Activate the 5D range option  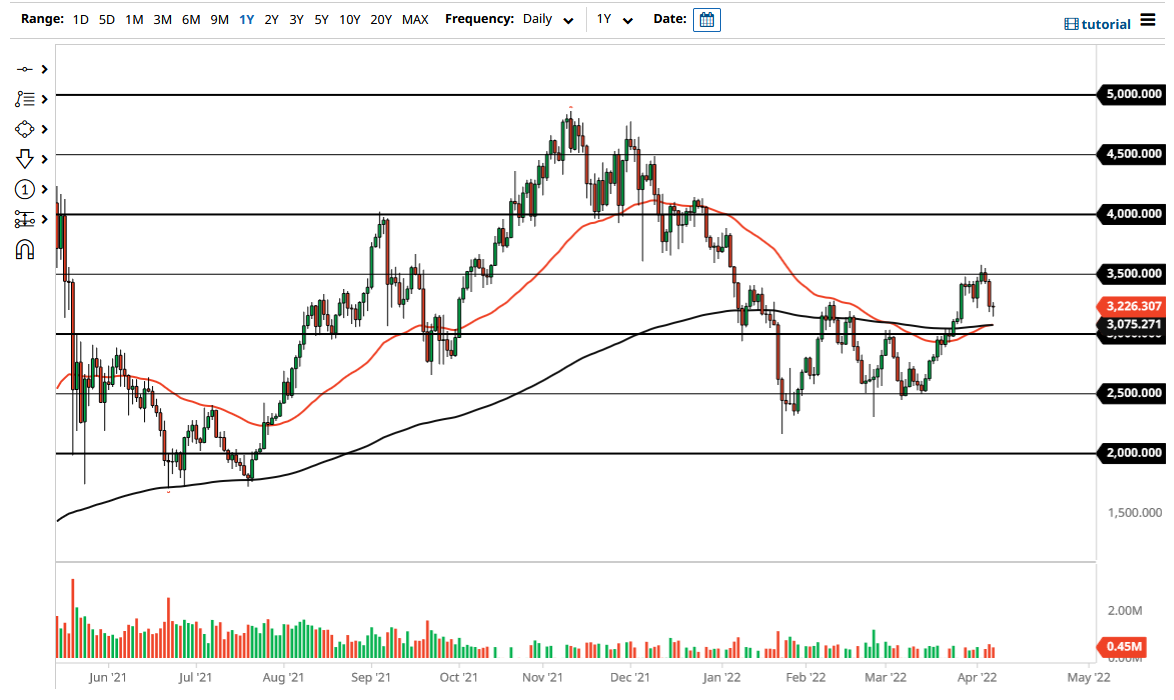(106, 19)
